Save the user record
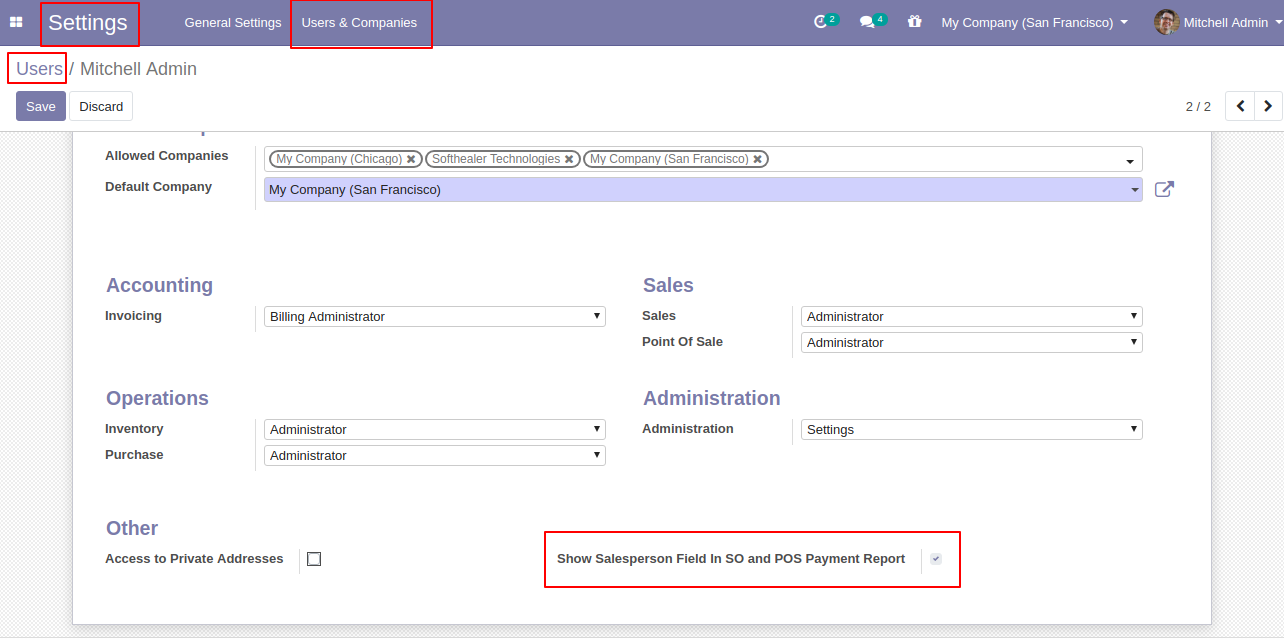 coord(41,106)
